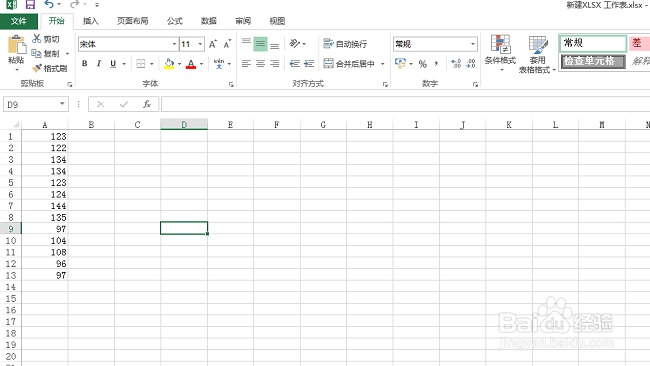Undo the last action
Image resolution: width=650 pixels, height=366 pixels.
click(49, 5)
